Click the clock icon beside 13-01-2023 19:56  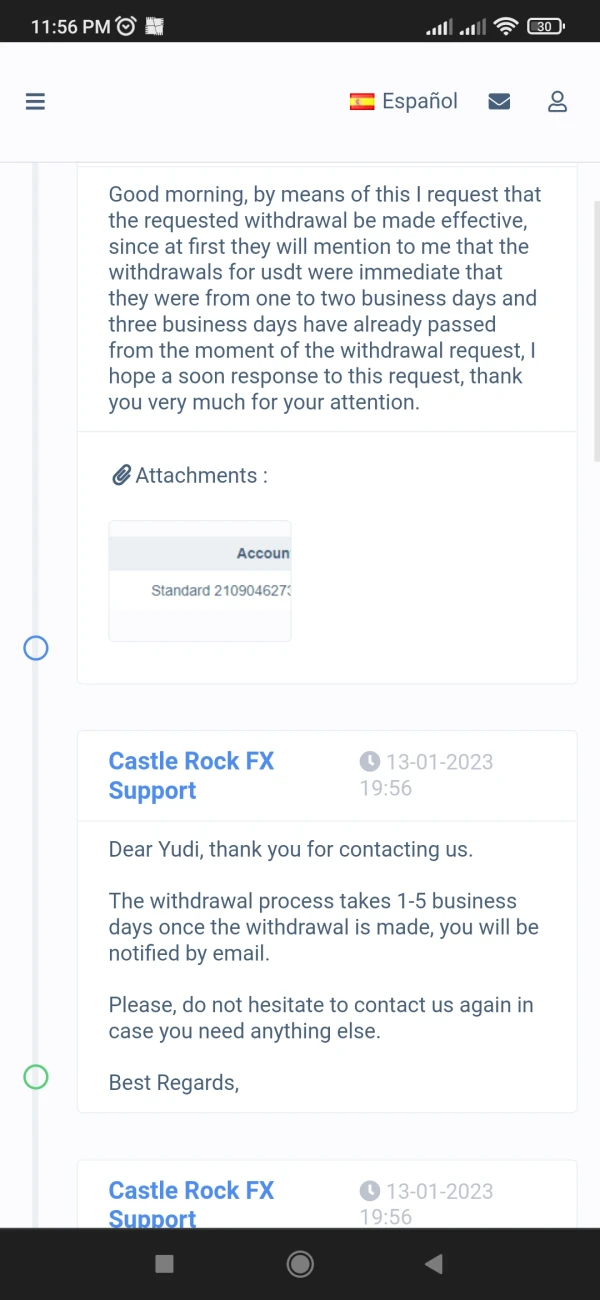(370, 762)
